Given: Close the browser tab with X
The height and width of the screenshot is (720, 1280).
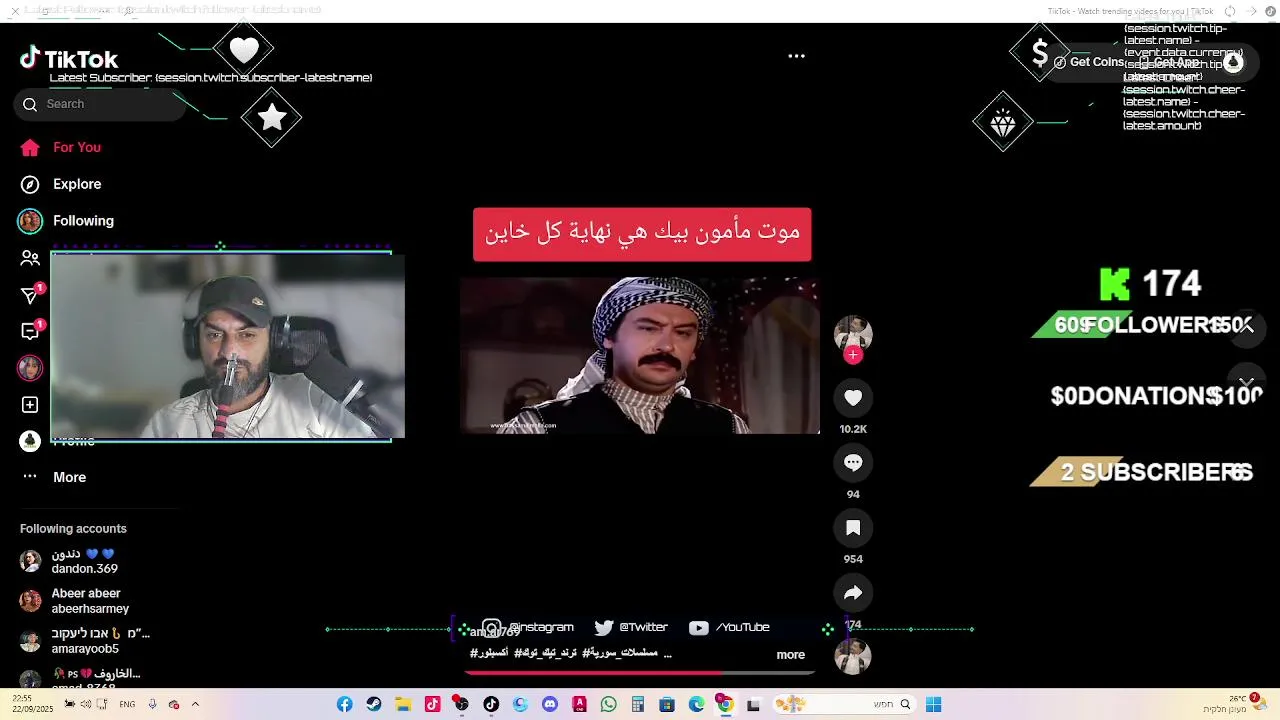Looking at the screenshot, I should click(x=15, y=11).
